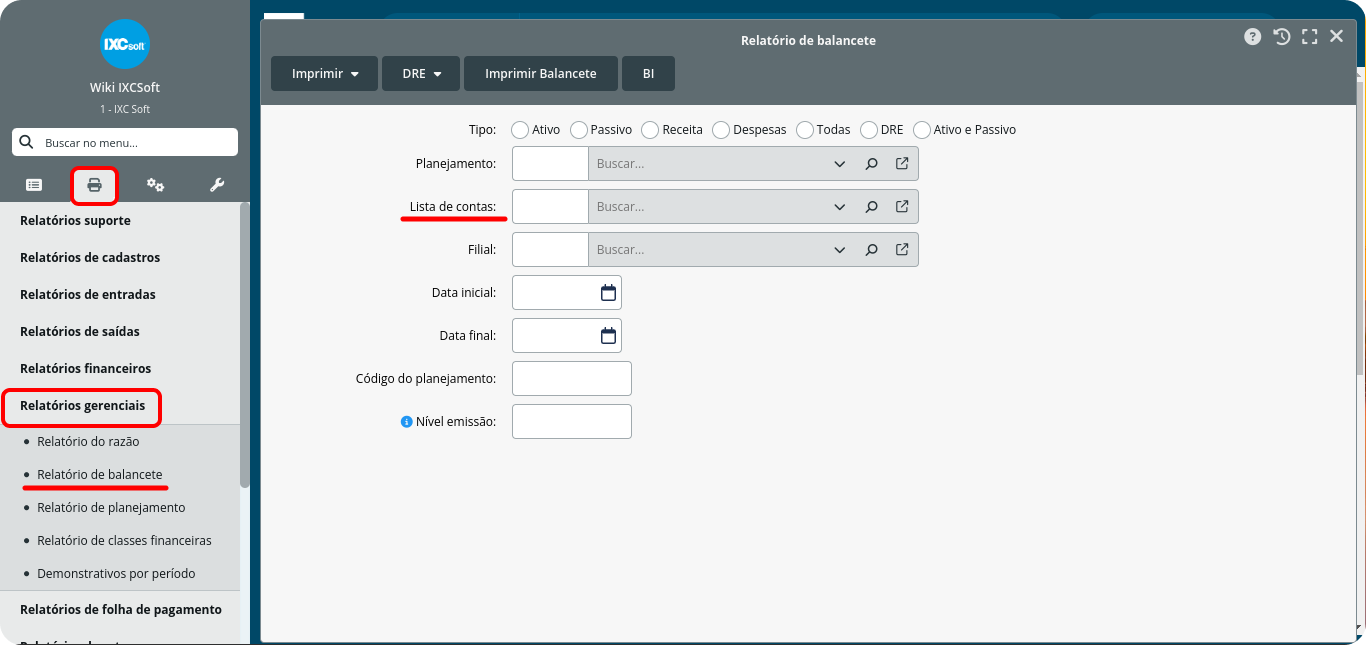Collapse Relatórios gerenciais menu section

(x=120, y=405)
